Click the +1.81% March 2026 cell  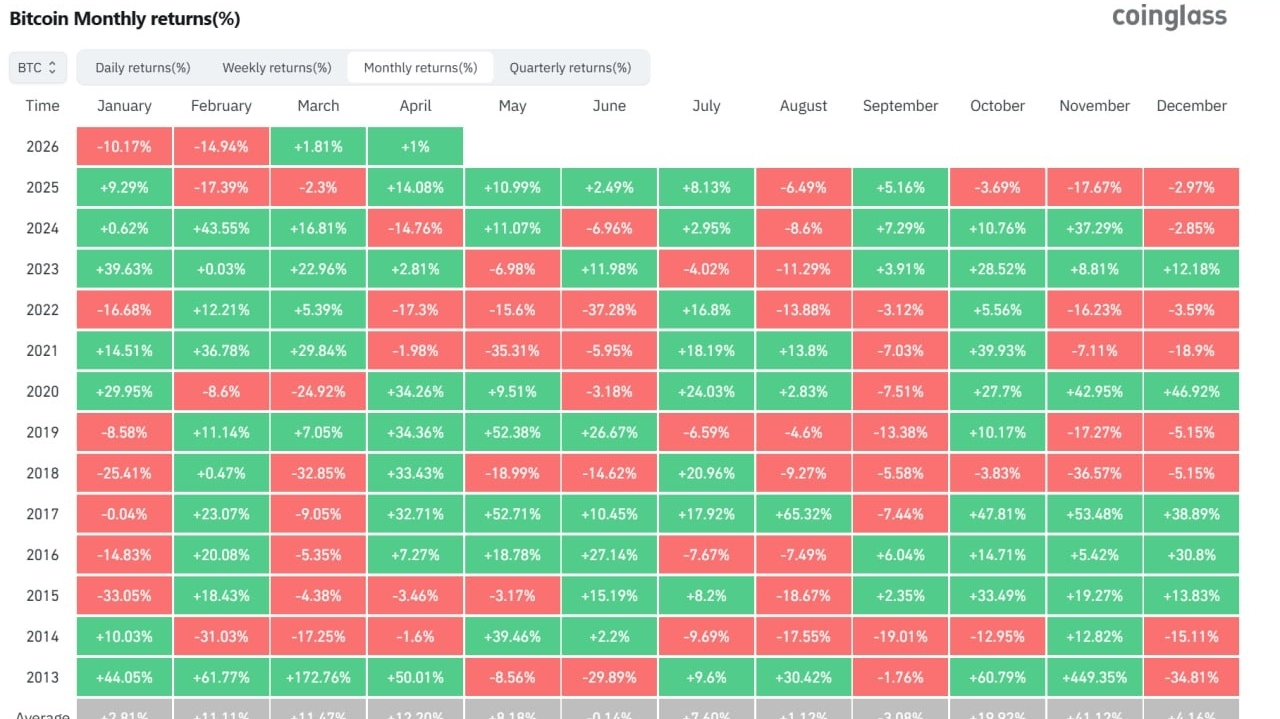coord(318,147)
